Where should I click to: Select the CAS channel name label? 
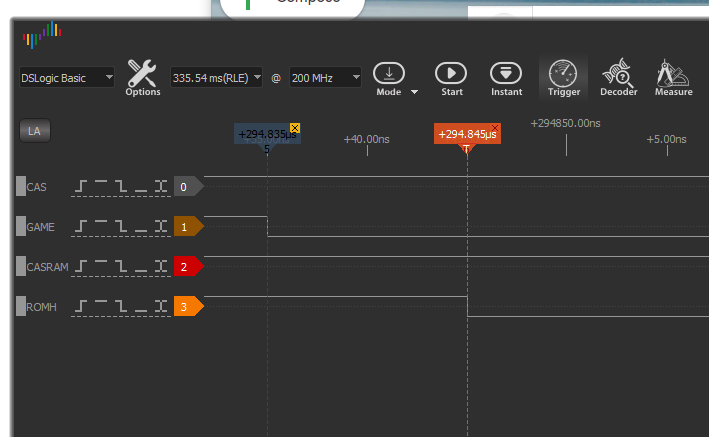coord(36,187)
